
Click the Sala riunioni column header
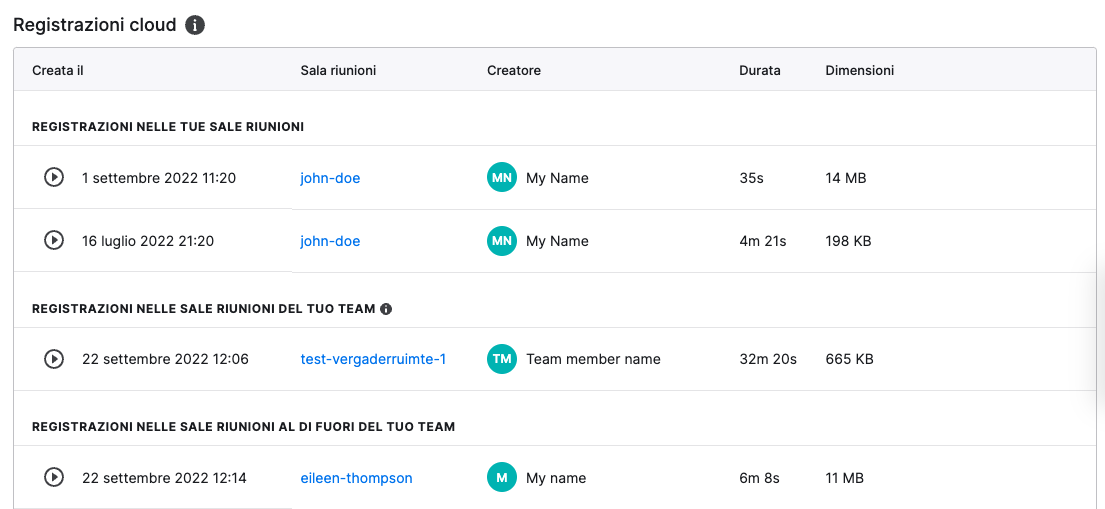pos(338,70)
